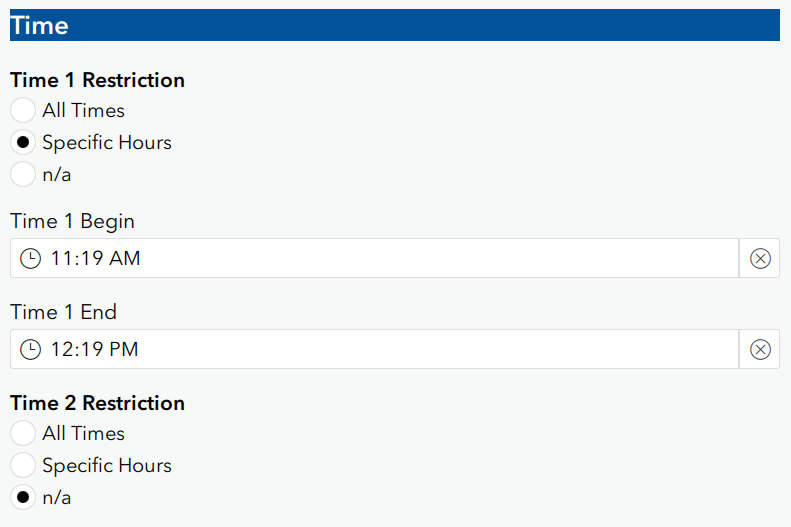Image resolution: width=791 pixels, height=527 pixels.
Task: Open time picker clock for Time 1 End
Action: pyautogui.click(x=31, y=349)
